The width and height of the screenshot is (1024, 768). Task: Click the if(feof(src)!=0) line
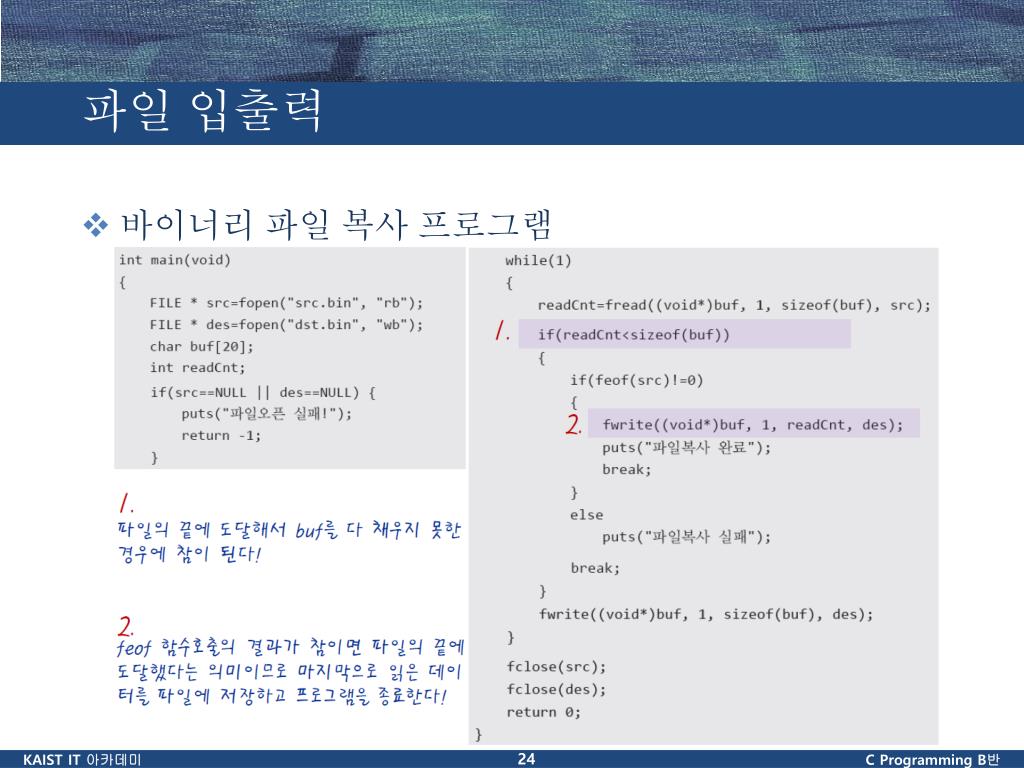pyautogui.click(x=636, y=380)
